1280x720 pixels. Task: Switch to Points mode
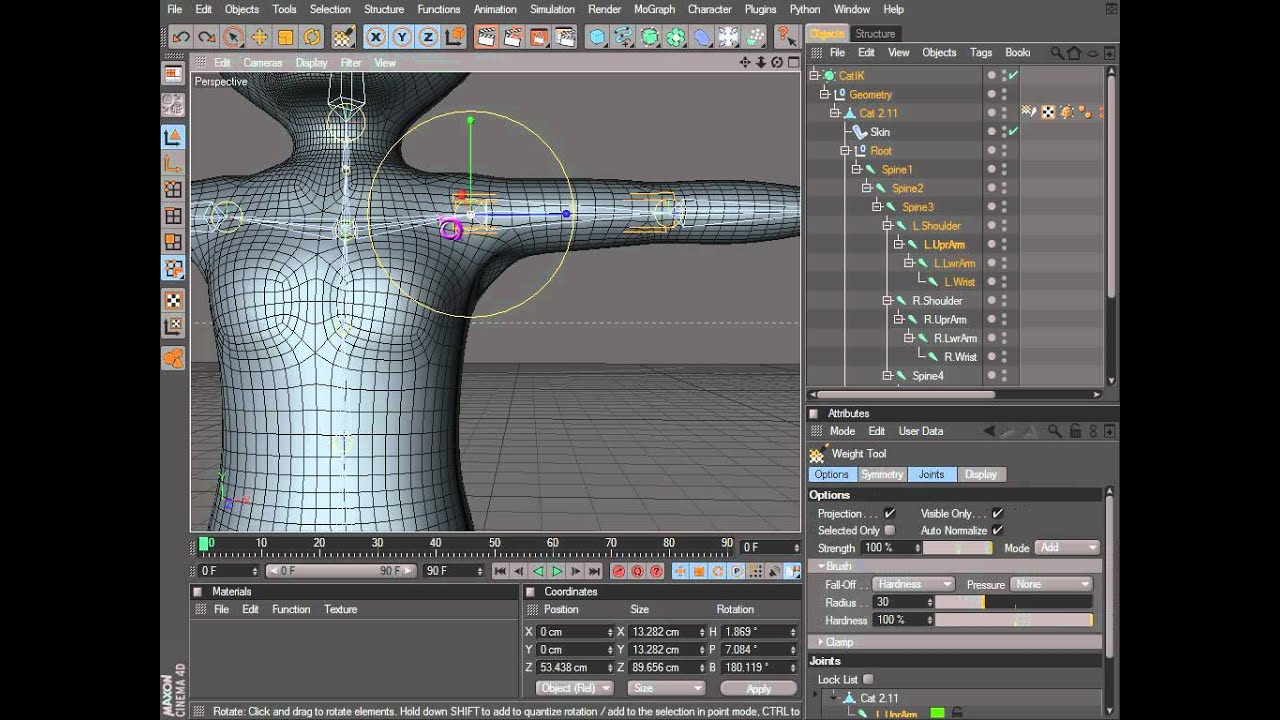pyautogui.click(x=173, y=189)
